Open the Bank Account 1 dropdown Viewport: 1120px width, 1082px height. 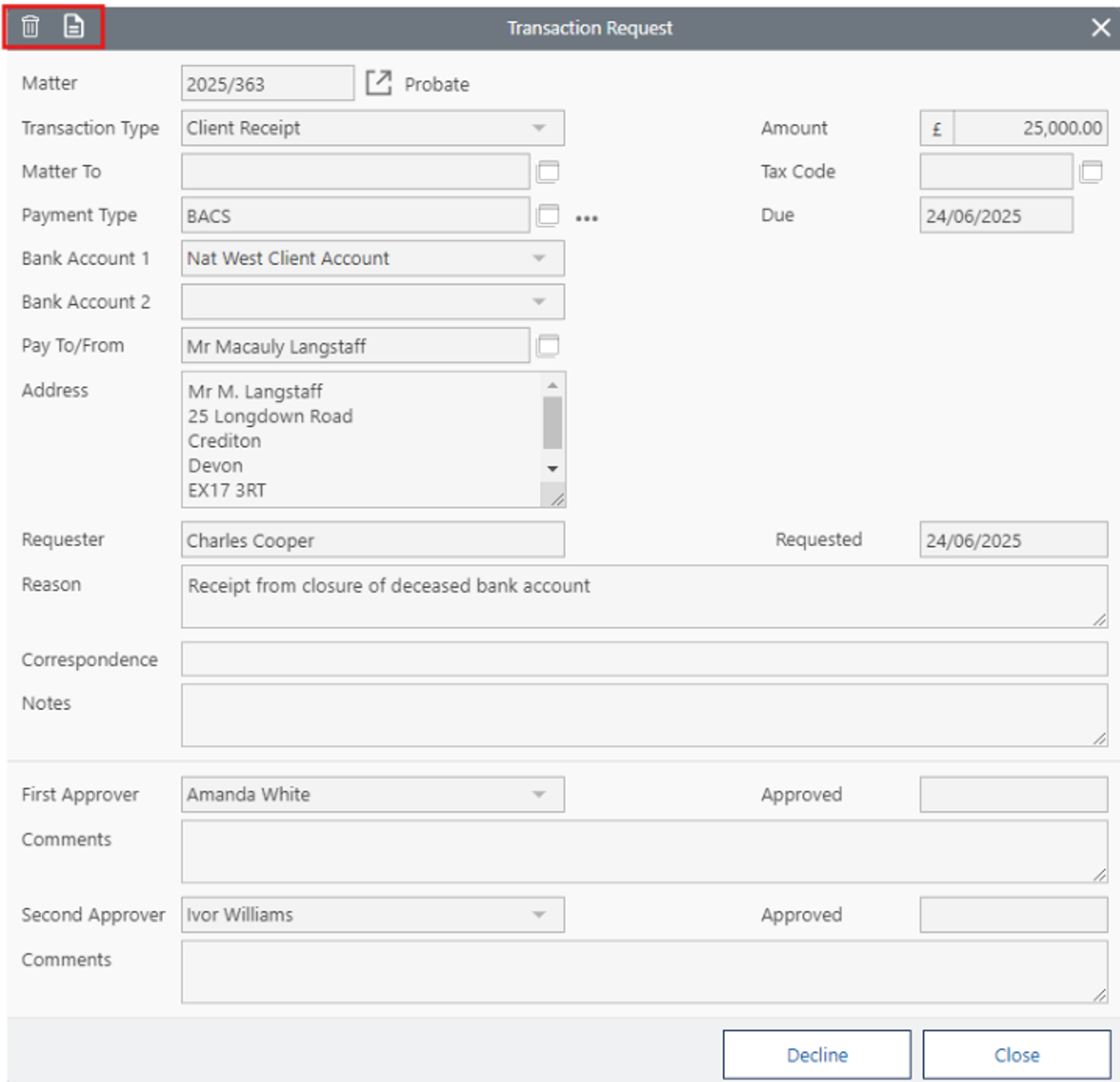[539, 259]
